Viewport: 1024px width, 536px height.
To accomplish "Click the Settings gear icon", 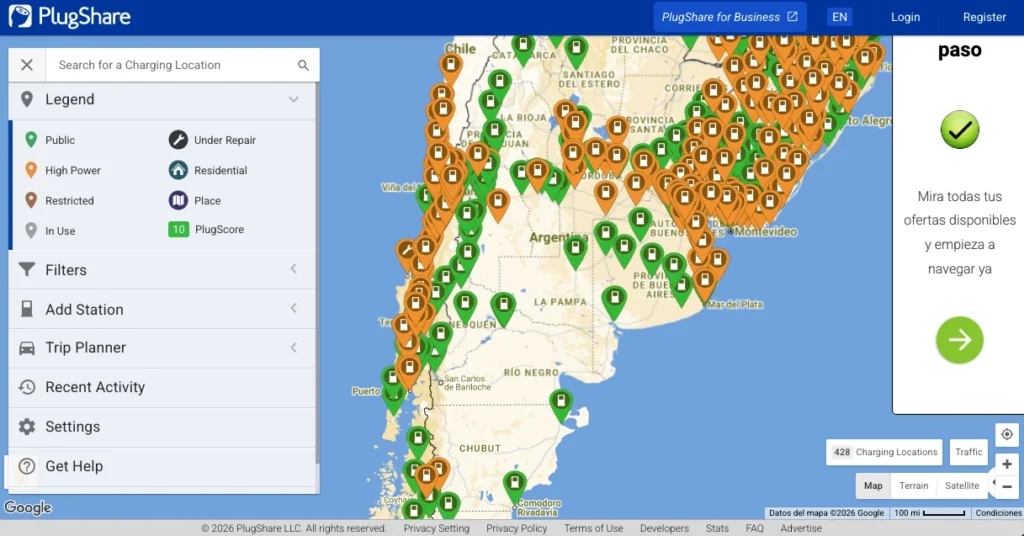I will (27, 426).
